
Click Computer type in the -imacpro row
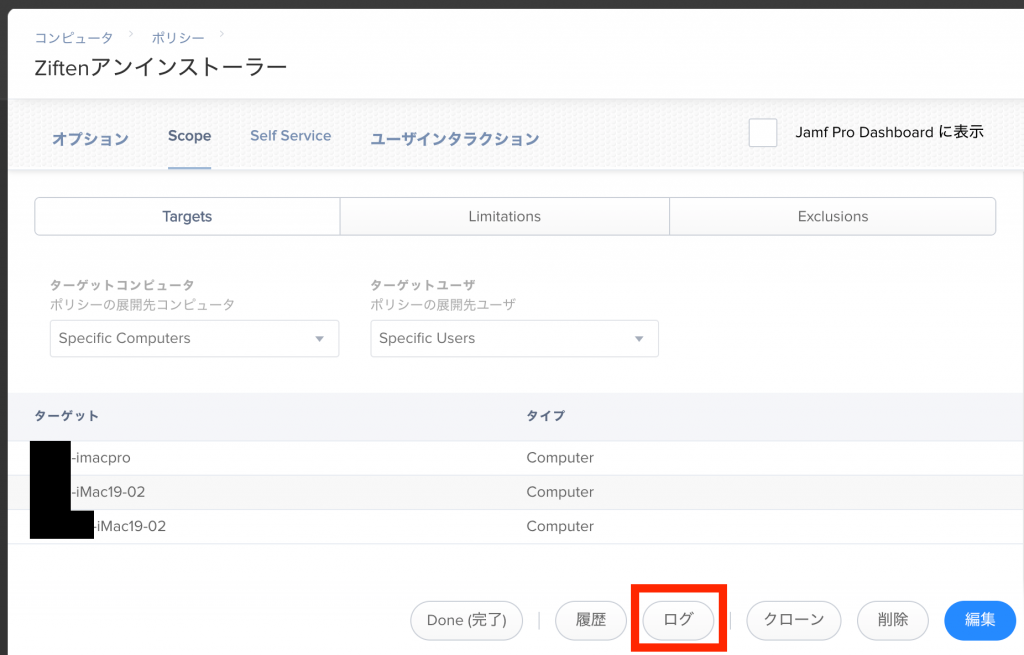click(x=560, y=458)
